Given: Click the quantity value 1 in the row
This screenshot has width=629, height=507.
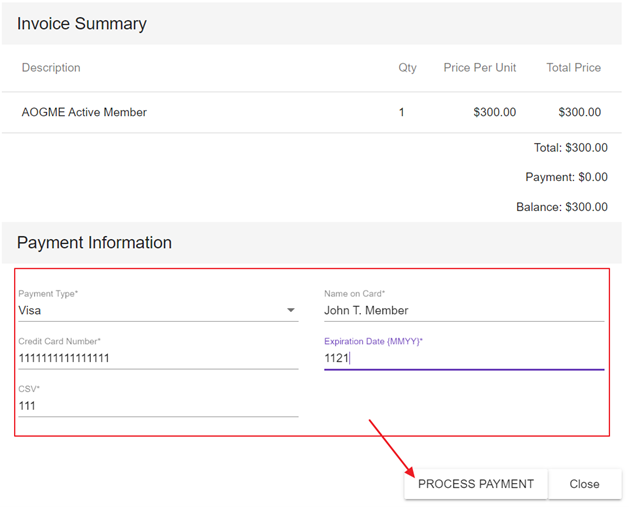Looking at the screenshot, I should (x=401, y=112).
